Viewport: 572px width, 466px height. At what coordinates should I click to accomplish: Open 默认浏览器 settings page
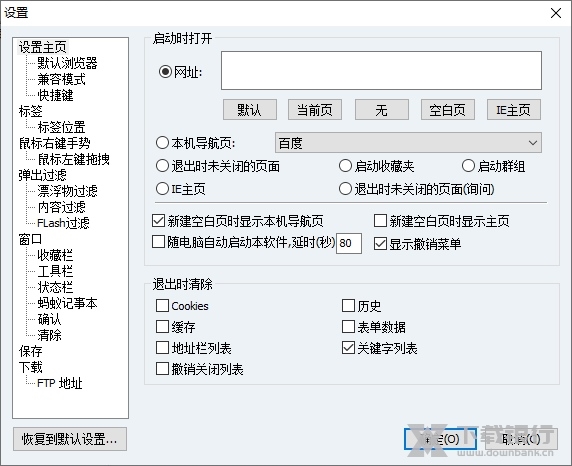pos(67,63)
